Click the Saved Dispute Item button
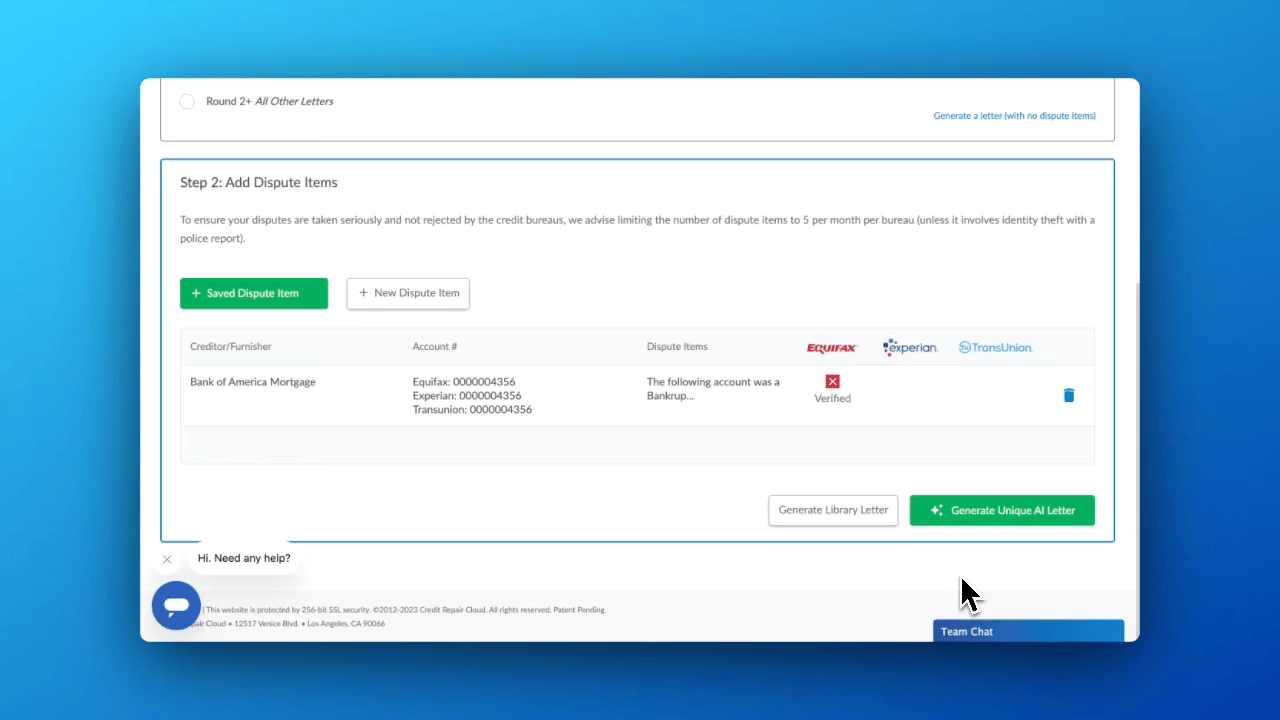This screenshot has height=720, width=1280. click(254, 293)
